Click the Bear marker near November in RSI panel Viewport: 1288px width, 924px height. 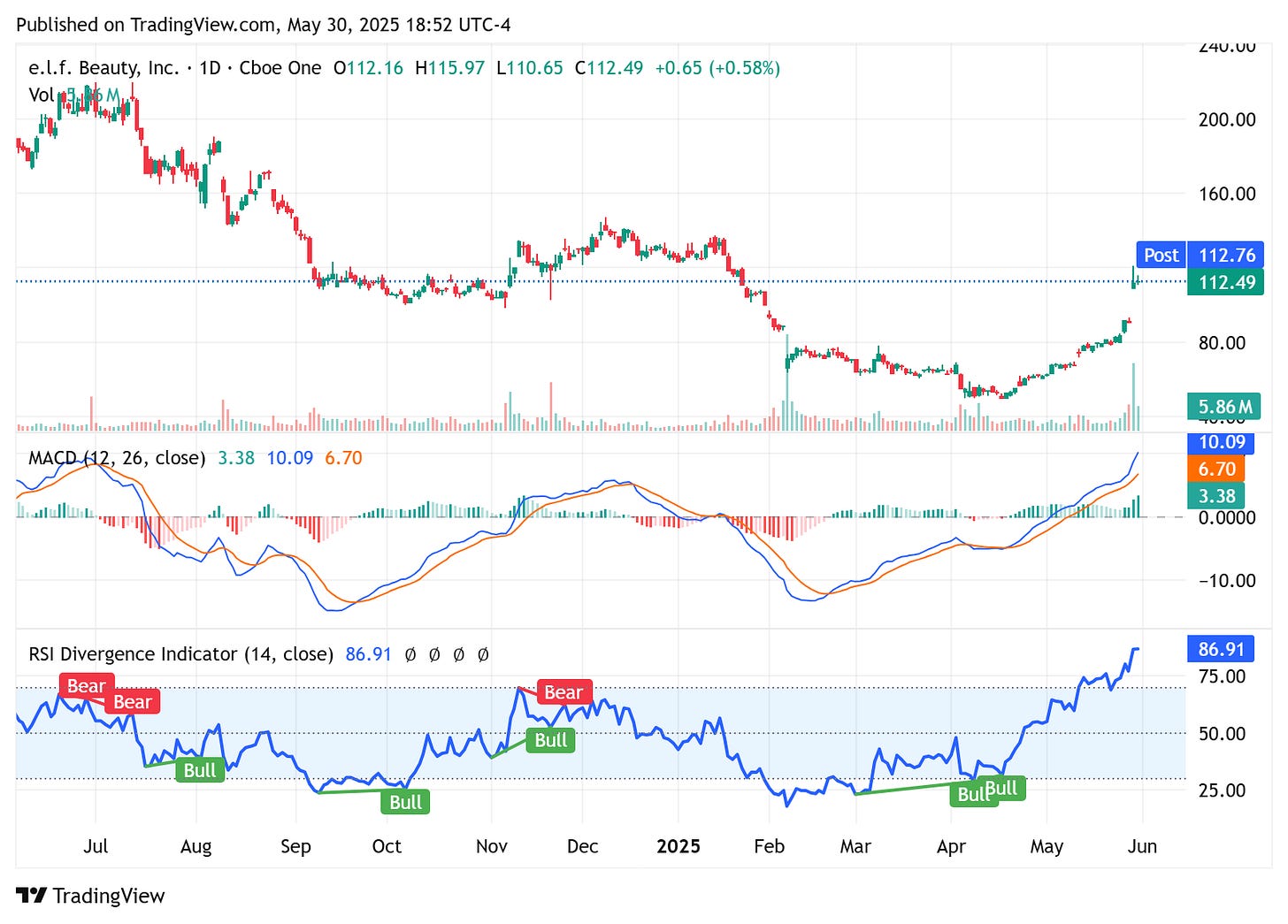[563, 692]
